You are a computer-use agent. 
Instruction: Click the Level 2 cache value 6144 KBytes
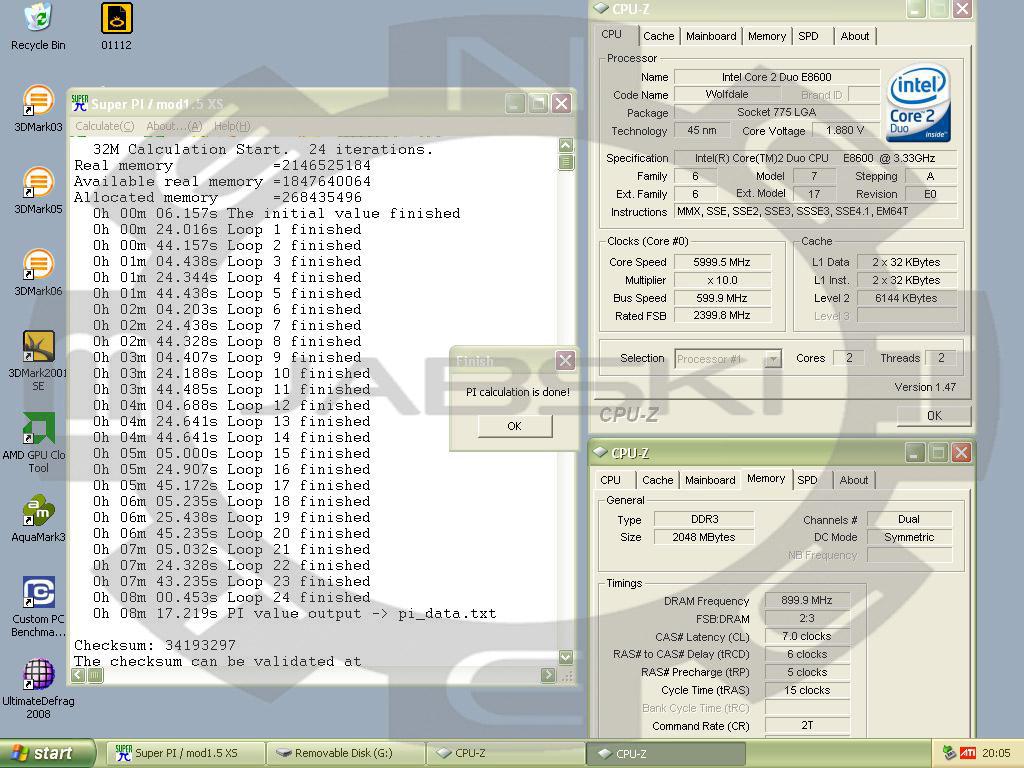click(906, 298)
